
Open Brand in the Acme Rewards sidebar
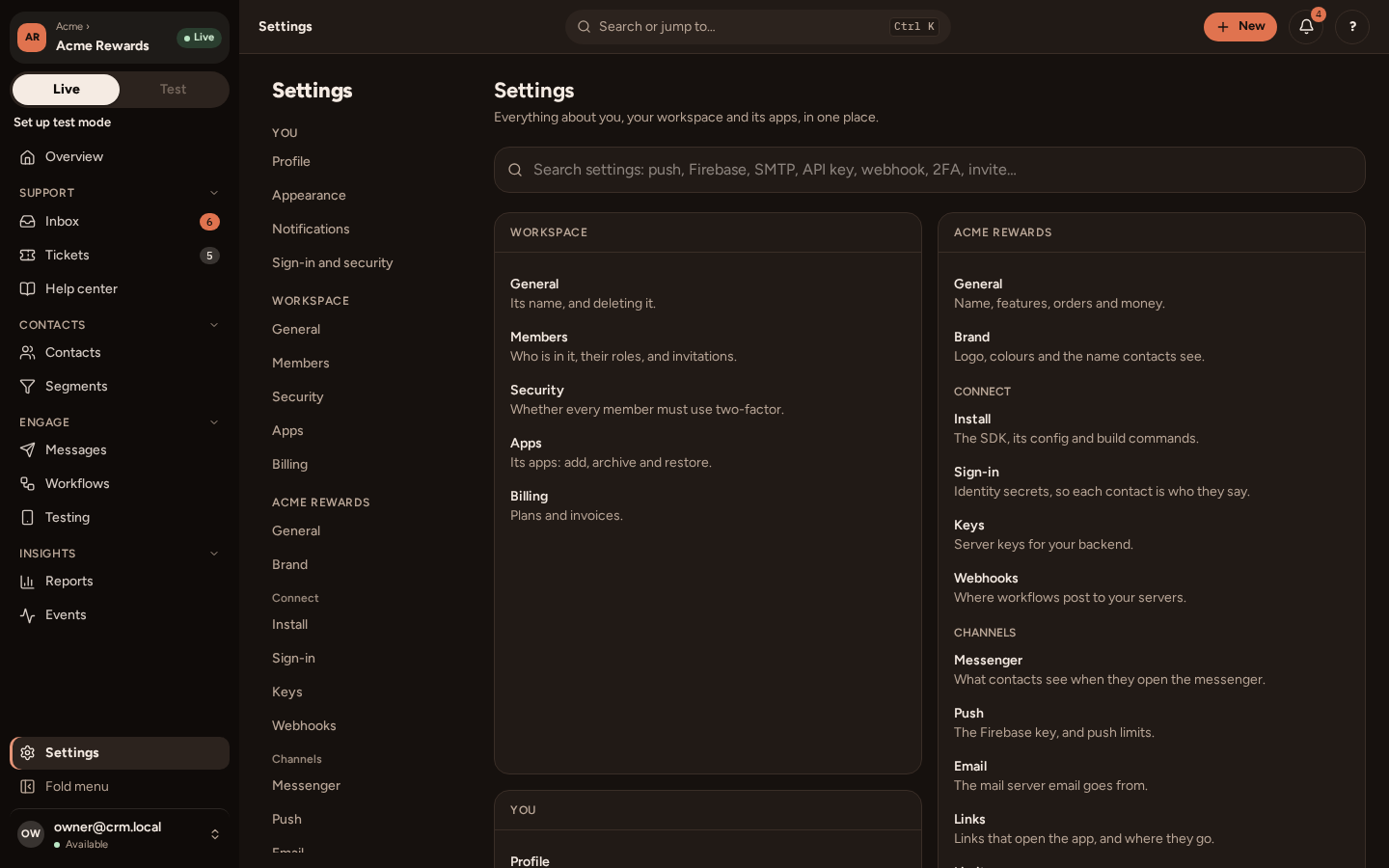point(289,565)
